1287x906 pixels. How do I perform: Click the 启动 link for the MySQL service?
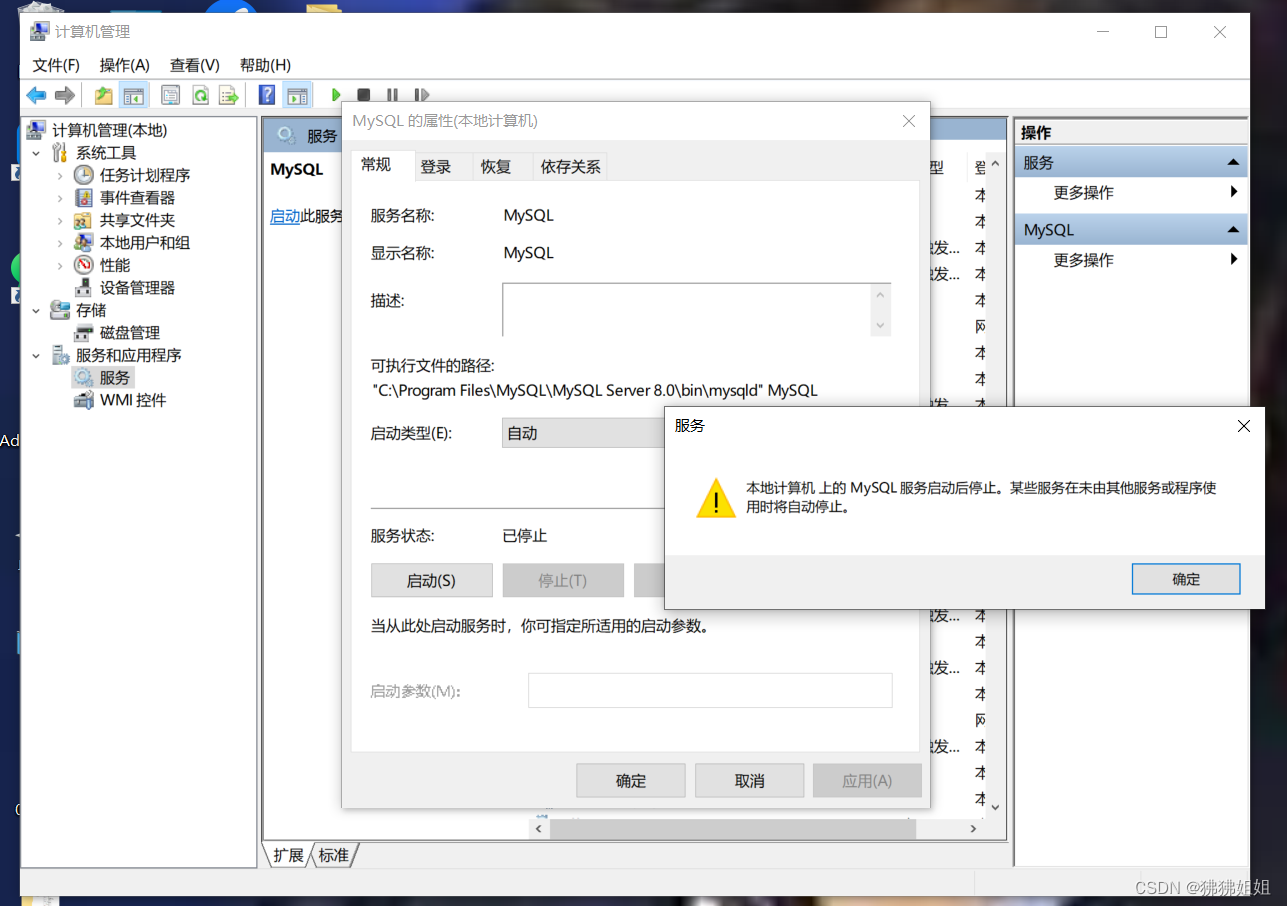point(285,216)
